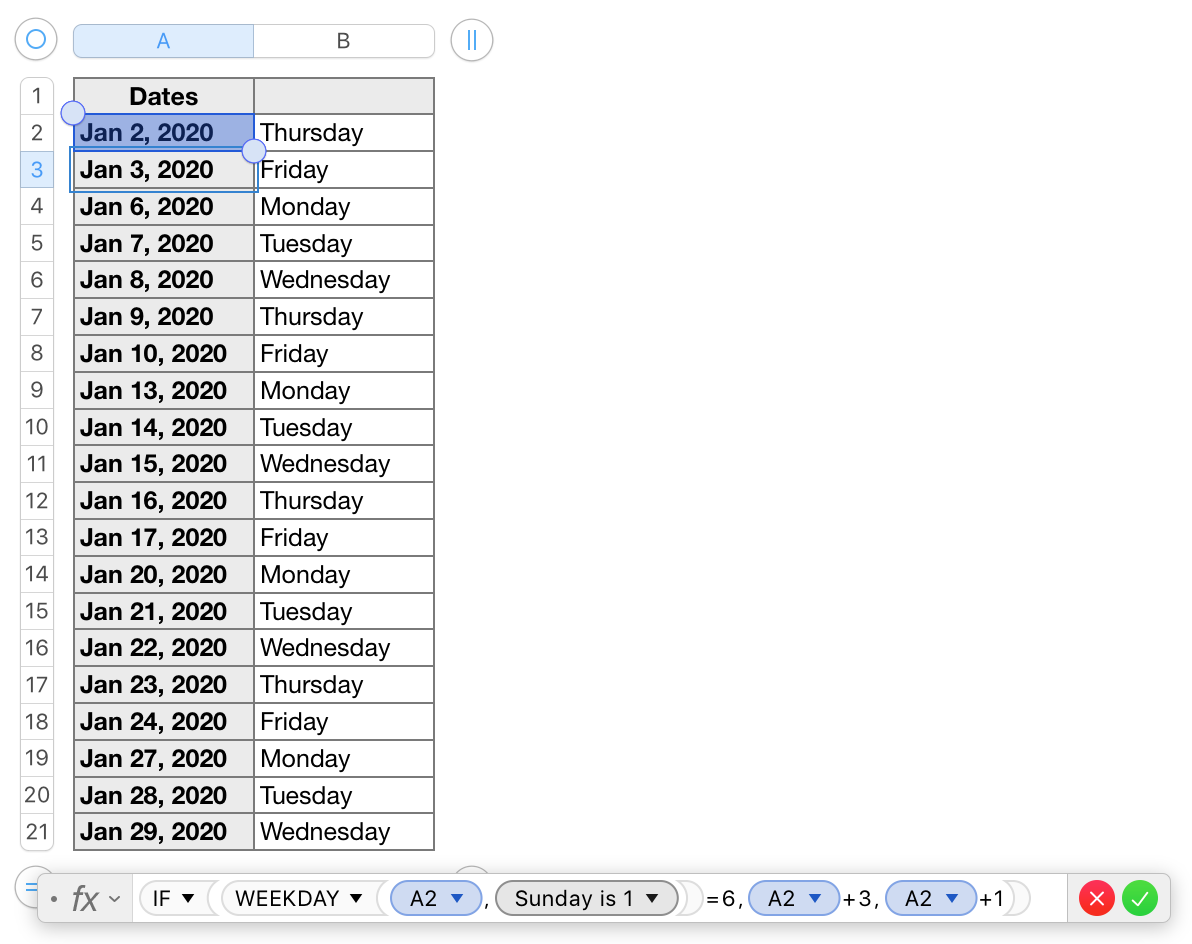Click 'Friday' cell in row 3
Image resolution: width=1192 pixels, height=944 pixels.
pos(344,169)
